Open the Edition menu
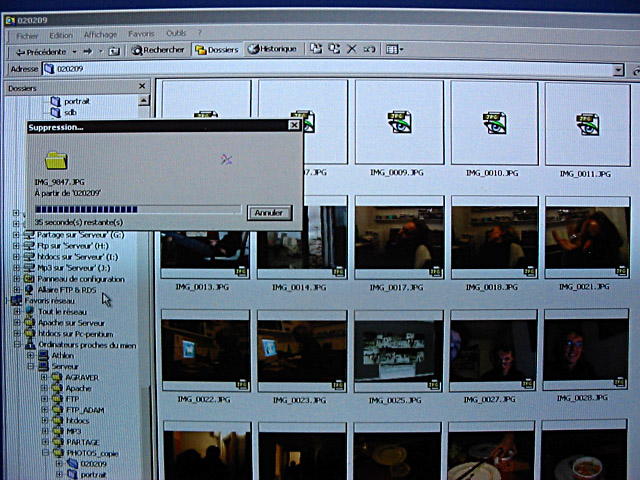 61,36
